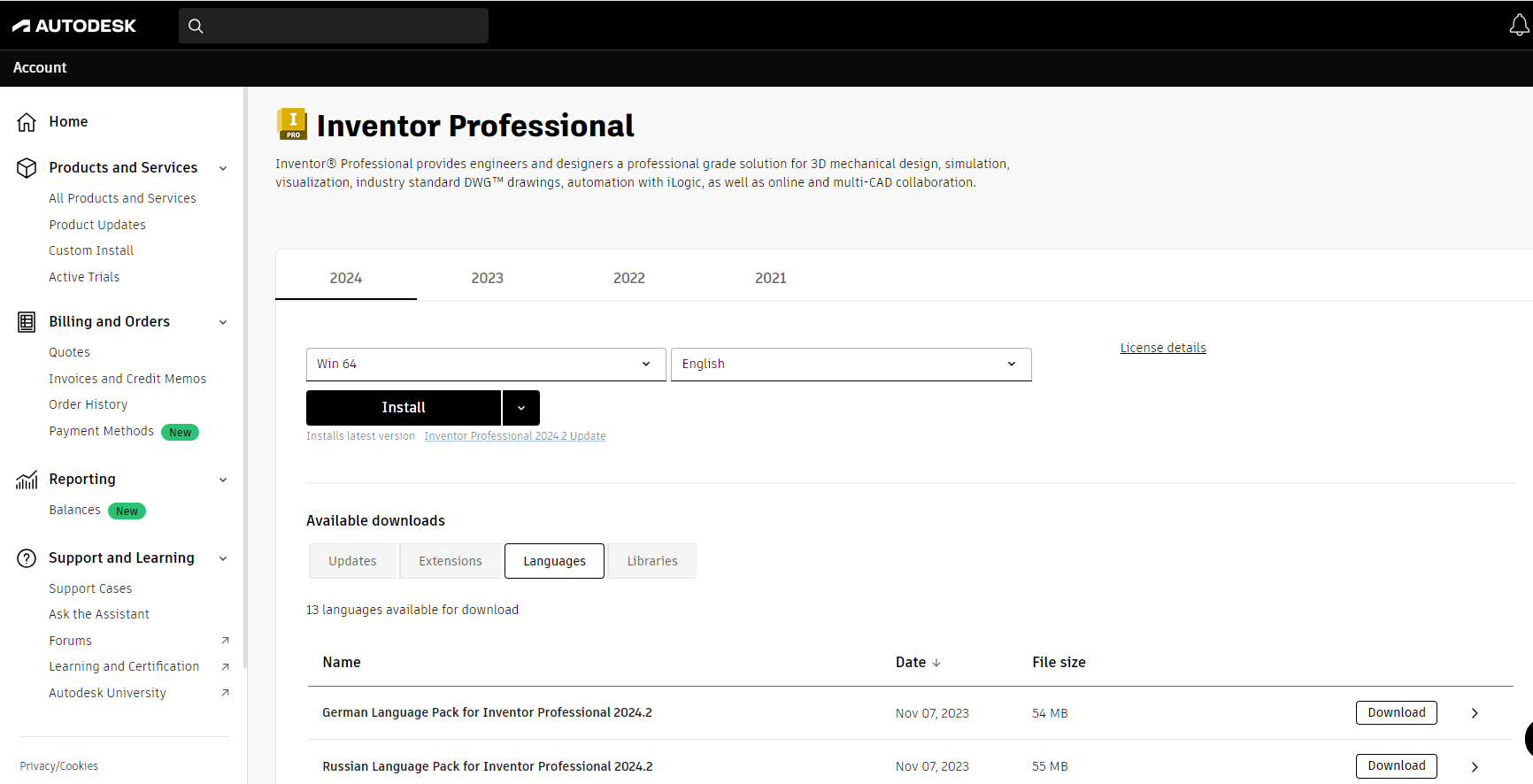Expand Russian Language Pack row chevron
Screen dimensions: 1533x784
[1475, 767]
